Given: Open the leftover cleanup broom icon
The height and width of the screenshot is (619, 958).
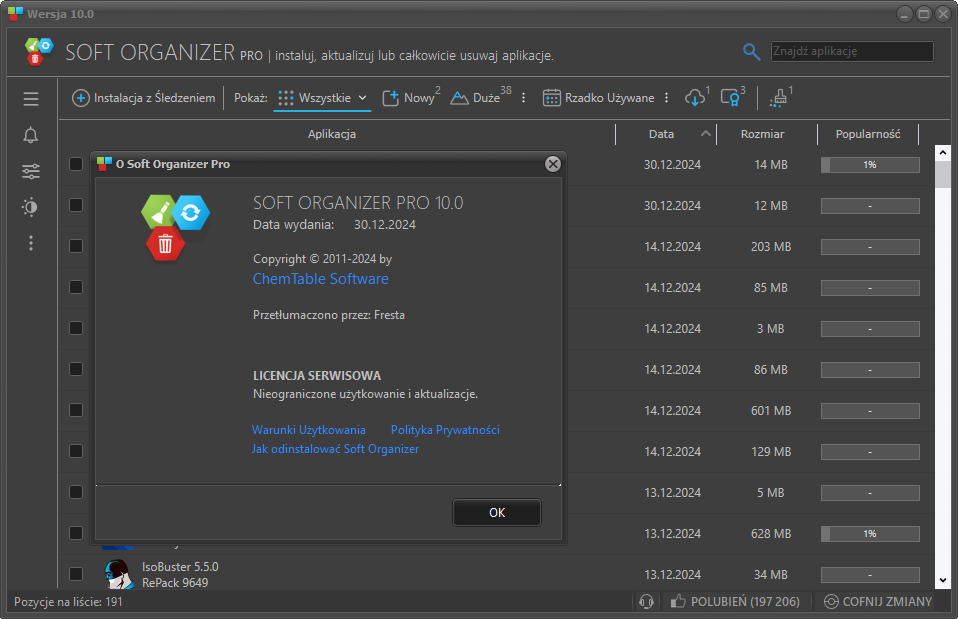Looking at the screenshot, I should tap(780, 97).
